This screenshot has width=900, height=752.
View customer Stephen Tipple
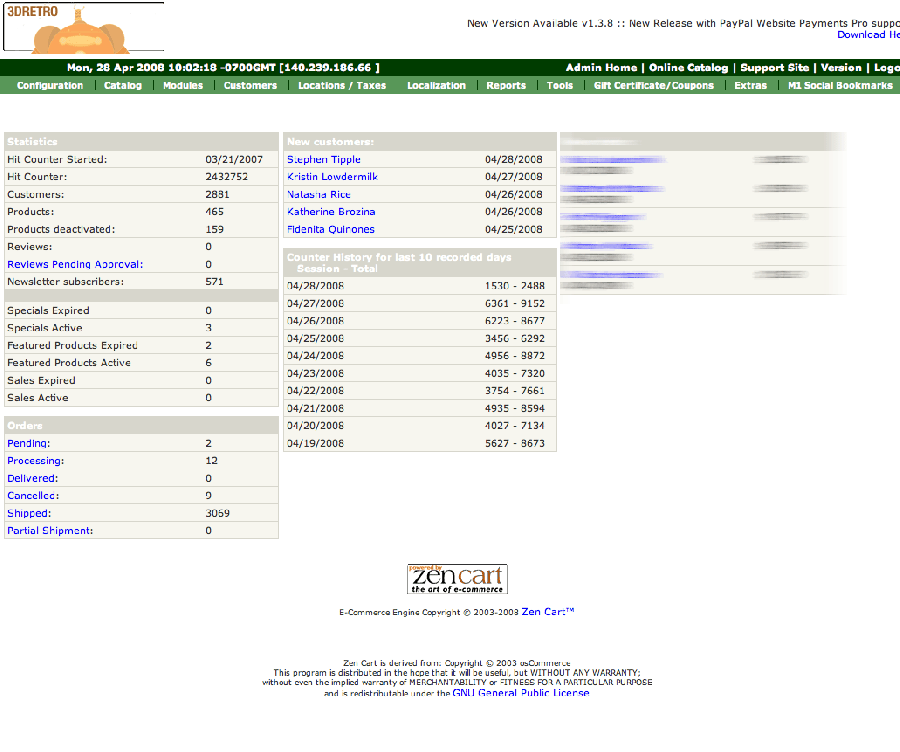[x=323, y=160]
